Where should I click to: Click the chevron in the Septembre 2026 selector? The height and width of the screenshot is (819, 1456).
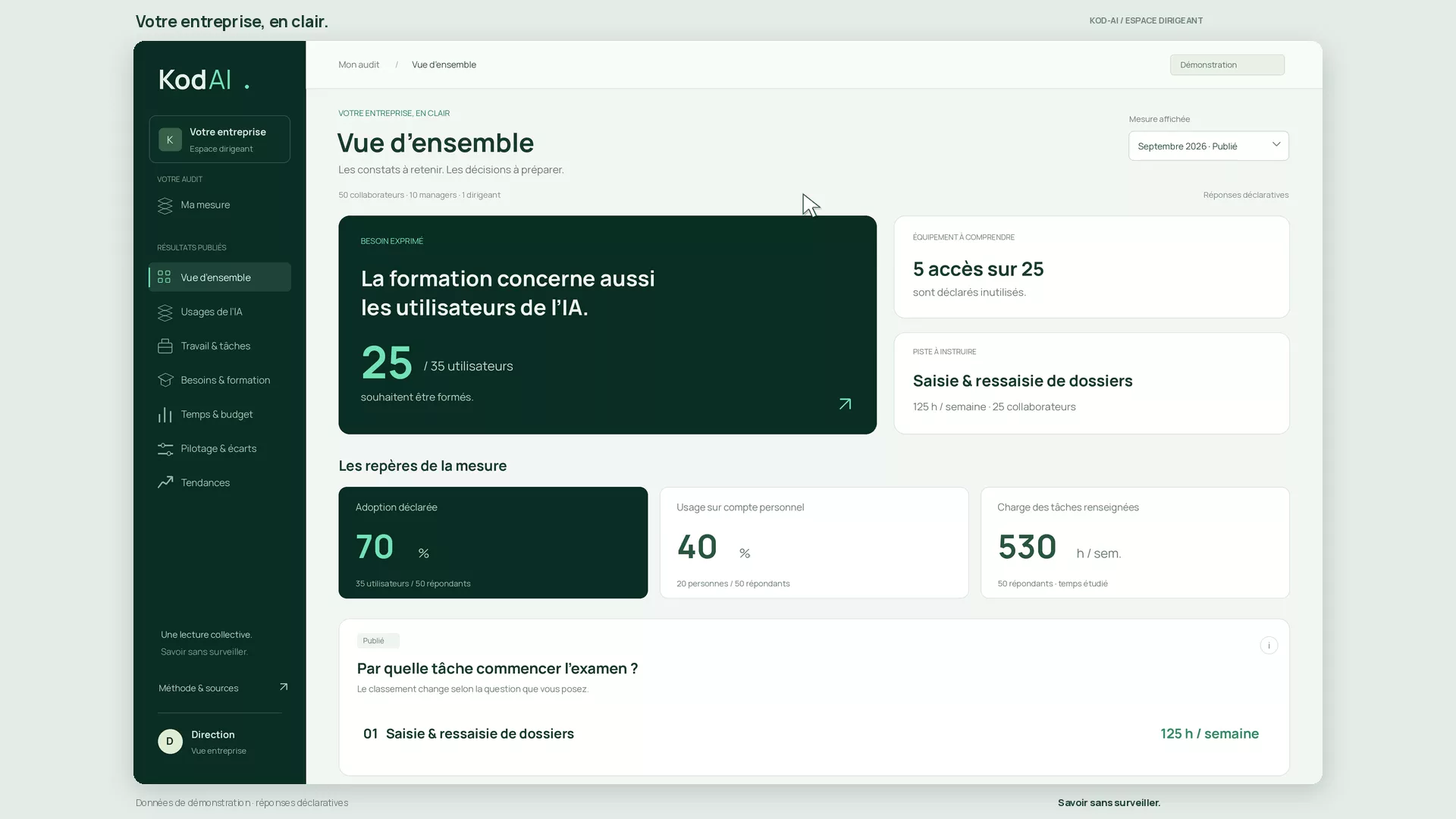(1276, 145)
